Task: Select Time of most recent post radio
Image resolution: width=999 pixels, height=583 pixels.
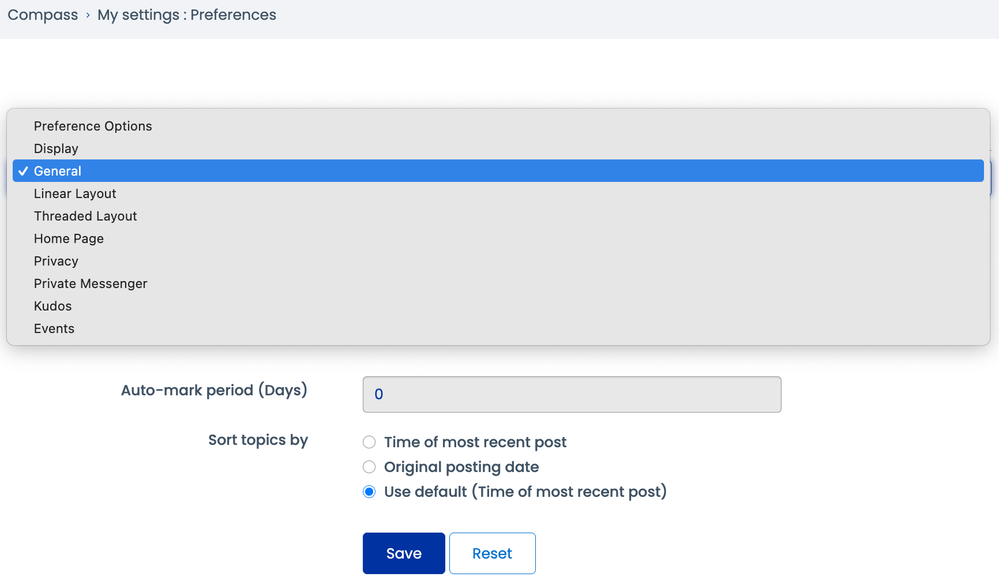Action: tap(370, 442)
